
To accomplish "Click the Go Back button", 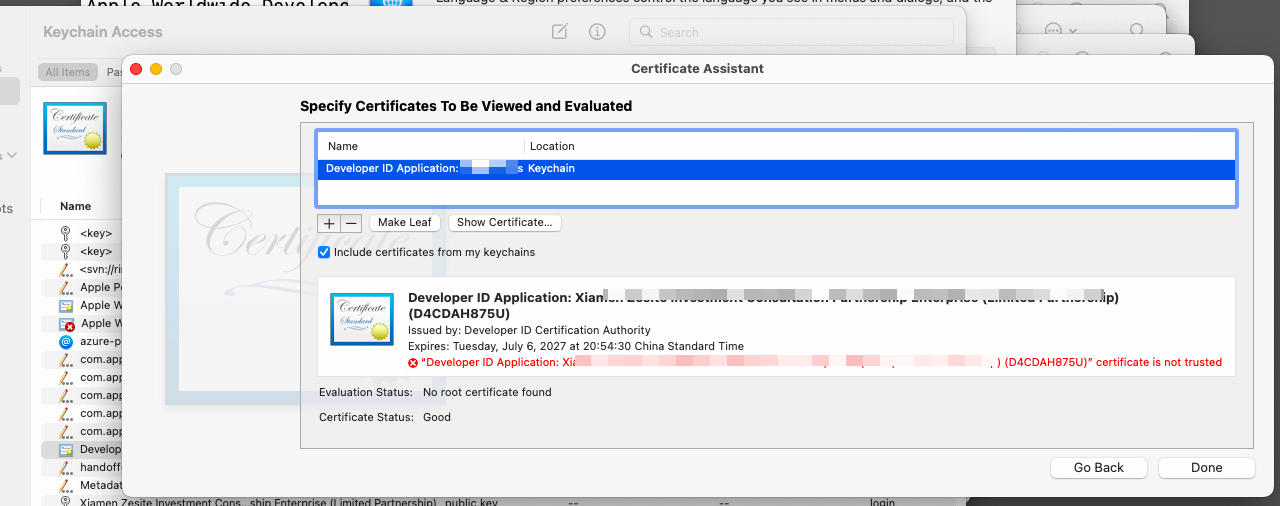I will tap(1099, 467).
